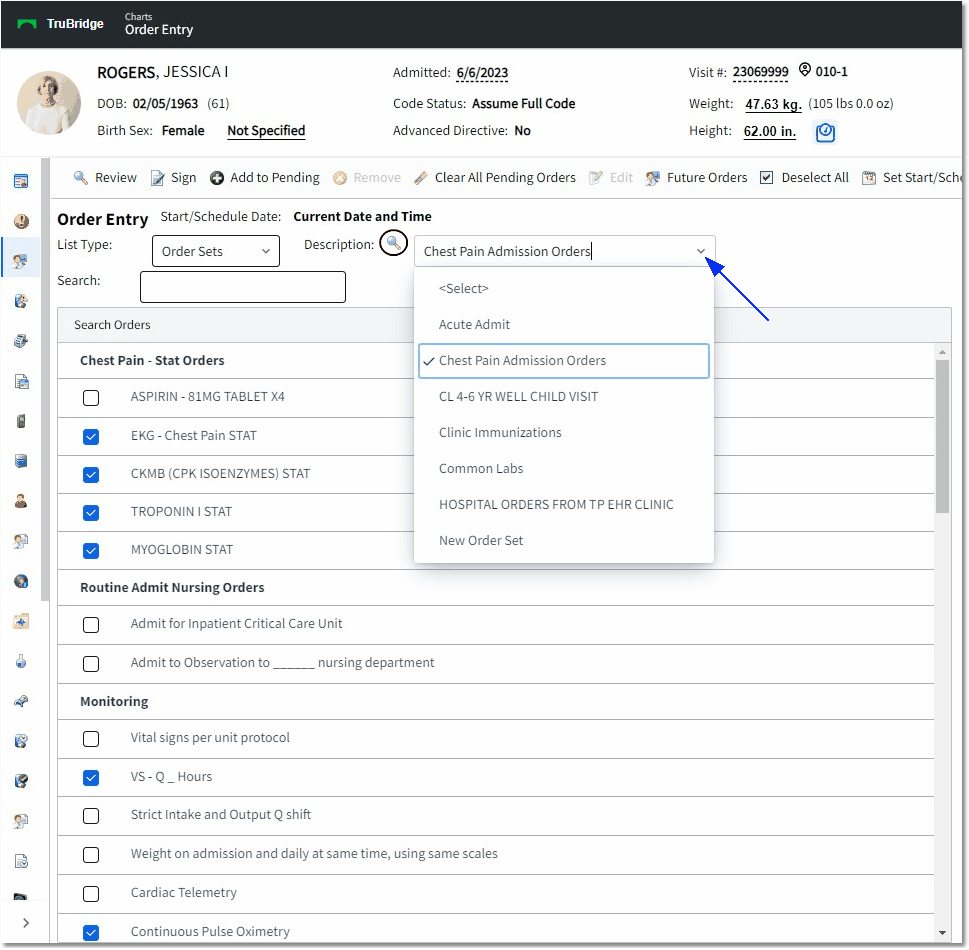Choose New Order Set option
This screenshot has height=950, width=969.
564,541
